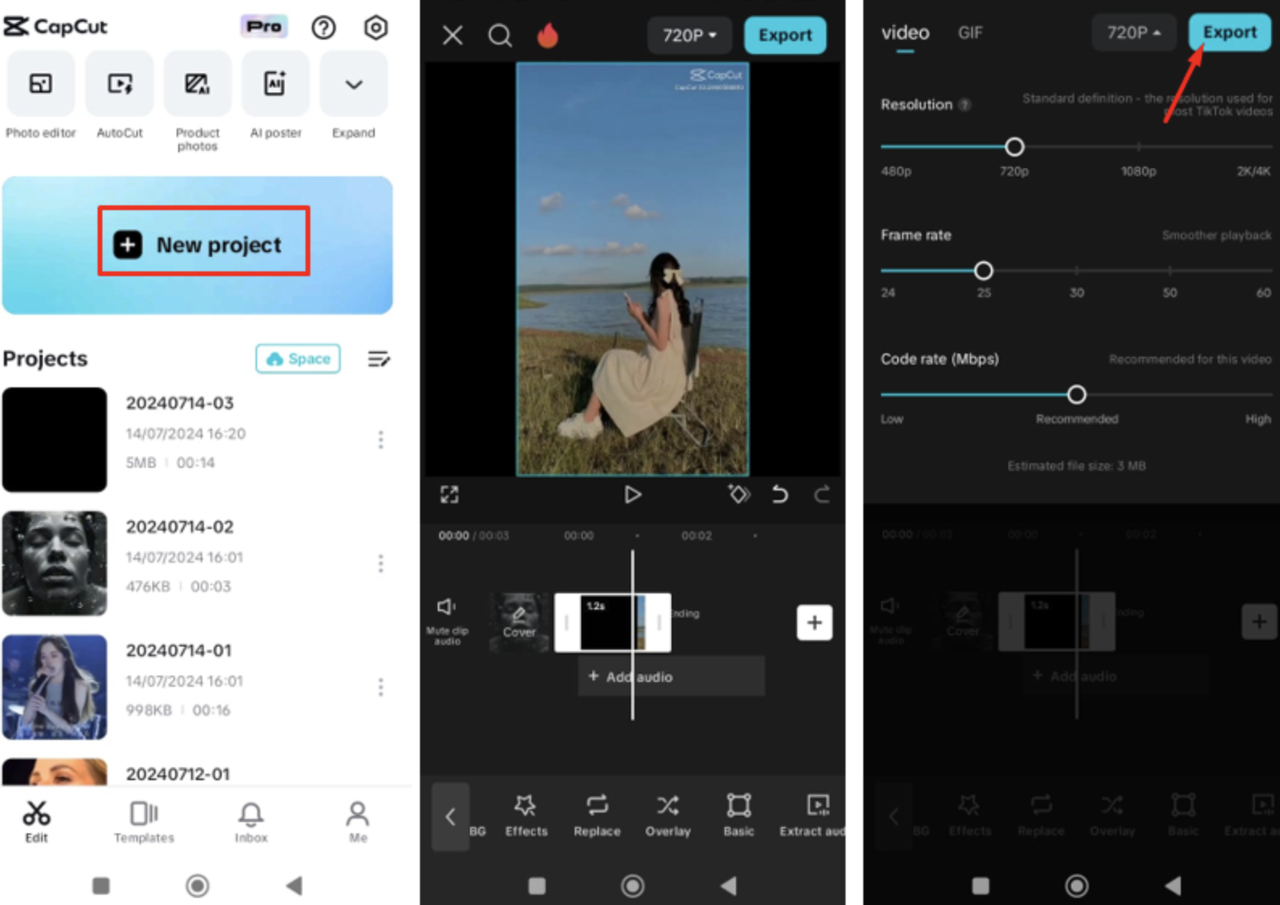This screenshot has width=1280, height=905.
Task: Expand more editing tools on the home screen
Action: [353, 95]
